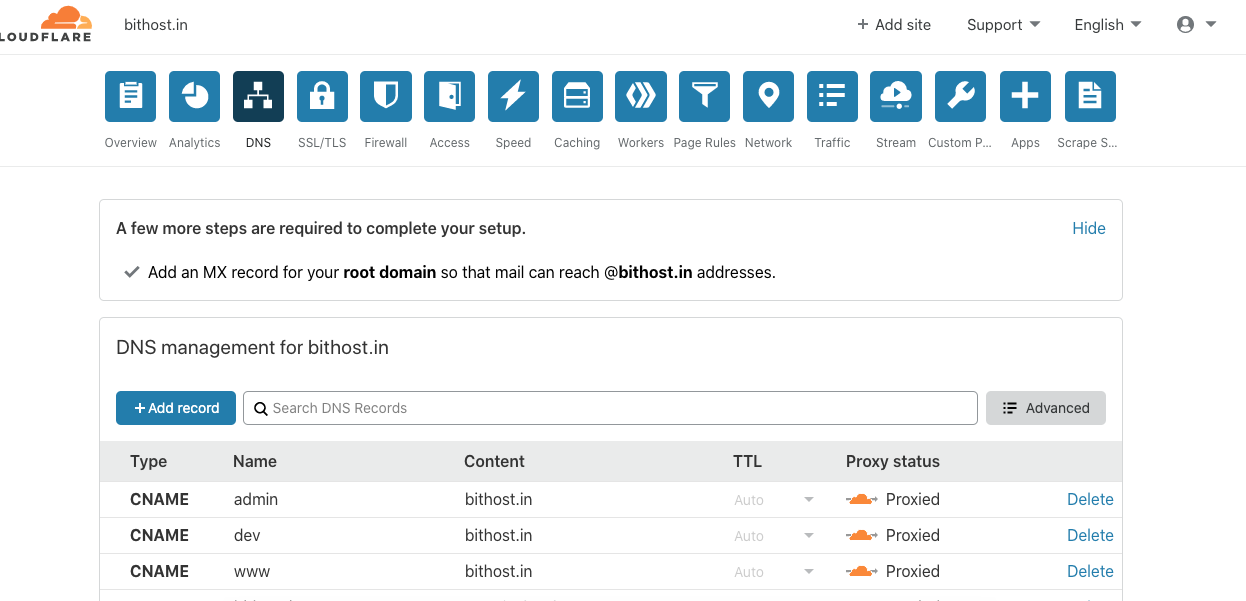Toggle proxy cloud for www record
Viewport: 1246px width, 601px height.
(862, 571)
